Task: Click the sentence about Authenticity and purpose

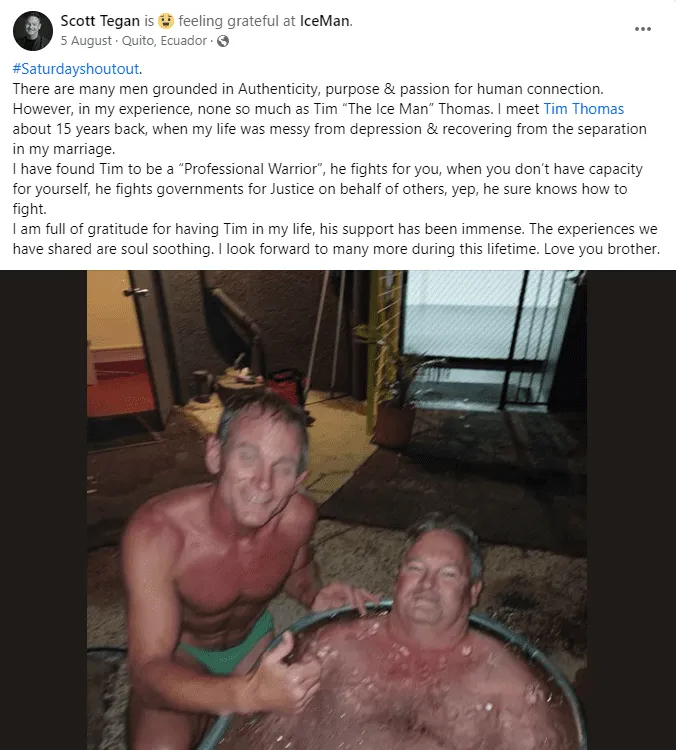Action: (308, 89)
